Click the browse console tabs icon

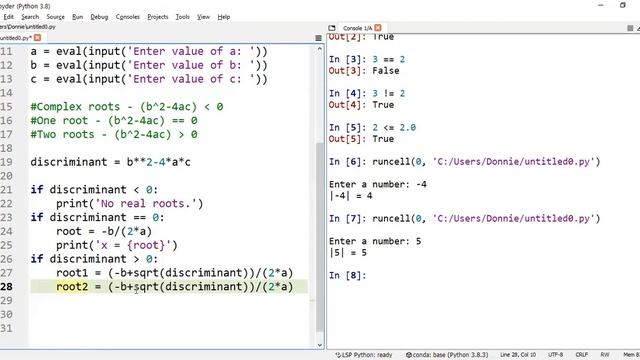point(332,28)
